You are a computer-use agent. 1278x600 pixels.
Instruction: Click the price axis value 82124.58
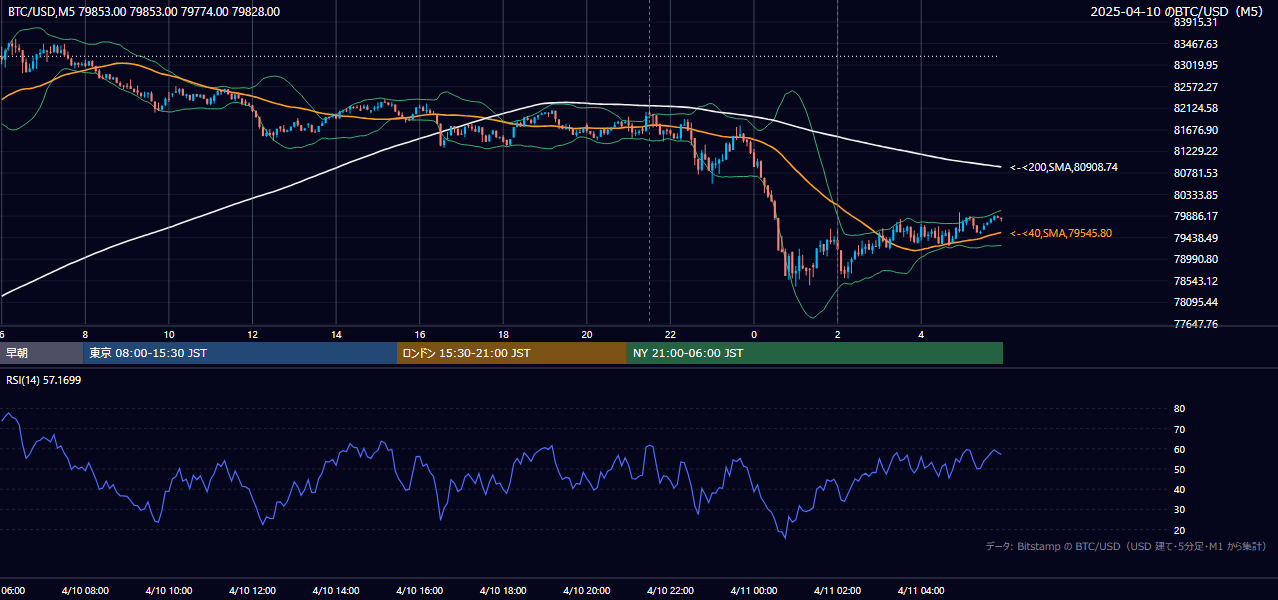(1195, 108)
